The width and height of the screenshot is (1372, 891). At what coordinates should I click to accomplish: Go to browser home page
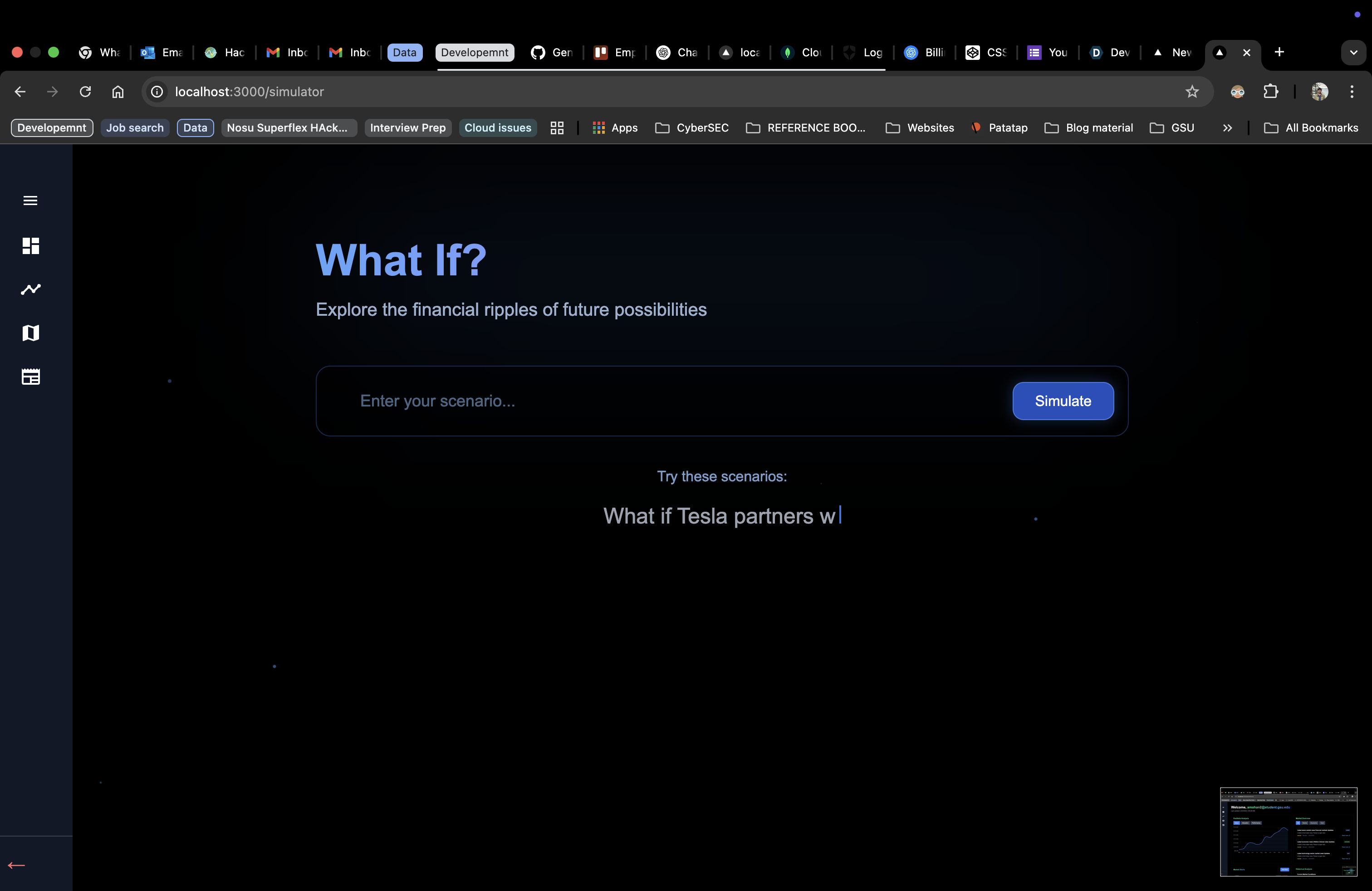pos(118,92)
